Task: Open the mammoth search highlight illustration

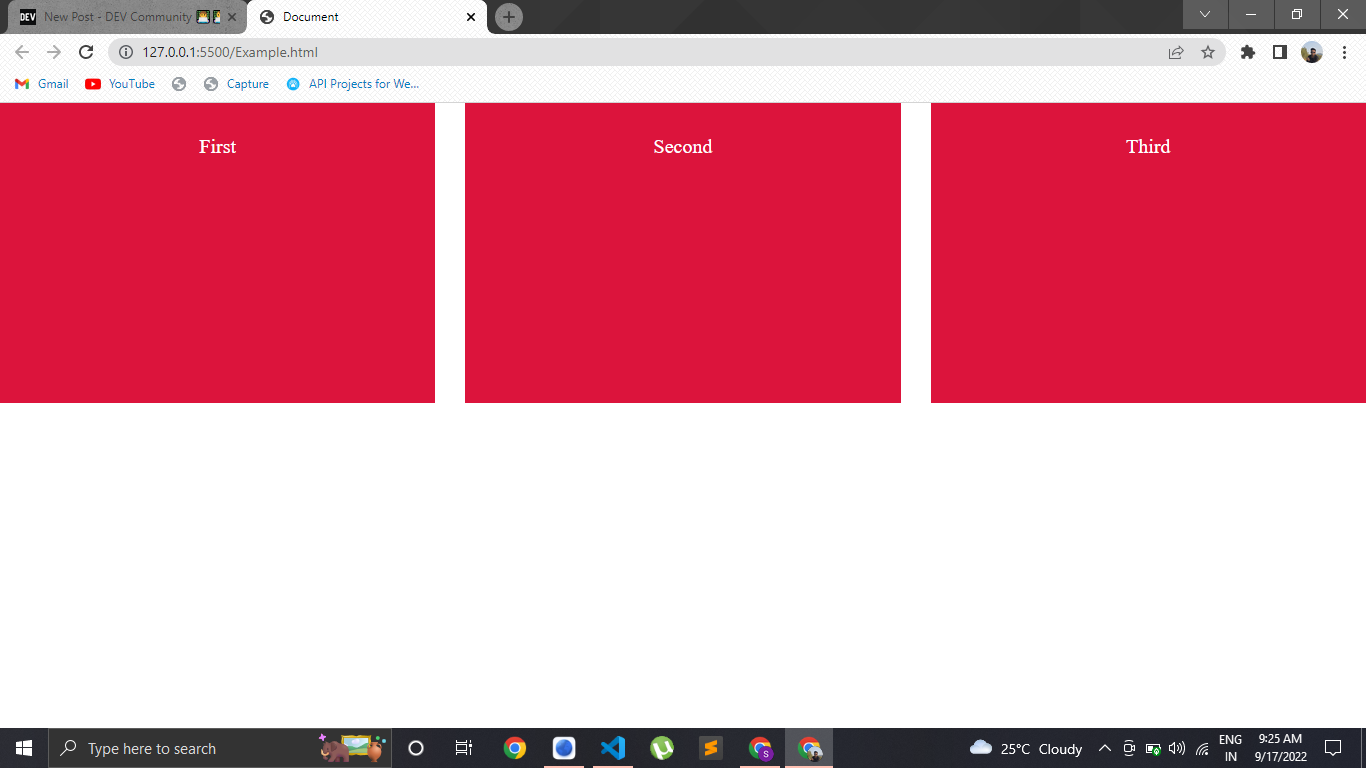Action: pyautogui.click(x=352, y=748)
